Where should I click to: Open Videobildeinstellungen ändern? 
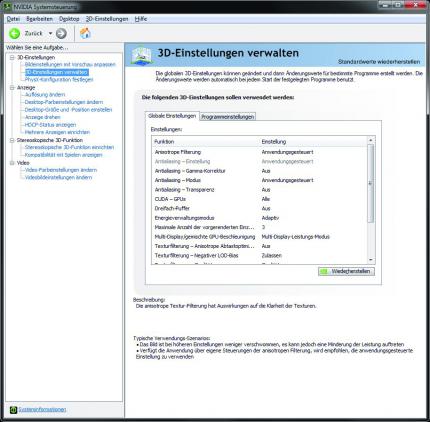click(x=58, y=177)
